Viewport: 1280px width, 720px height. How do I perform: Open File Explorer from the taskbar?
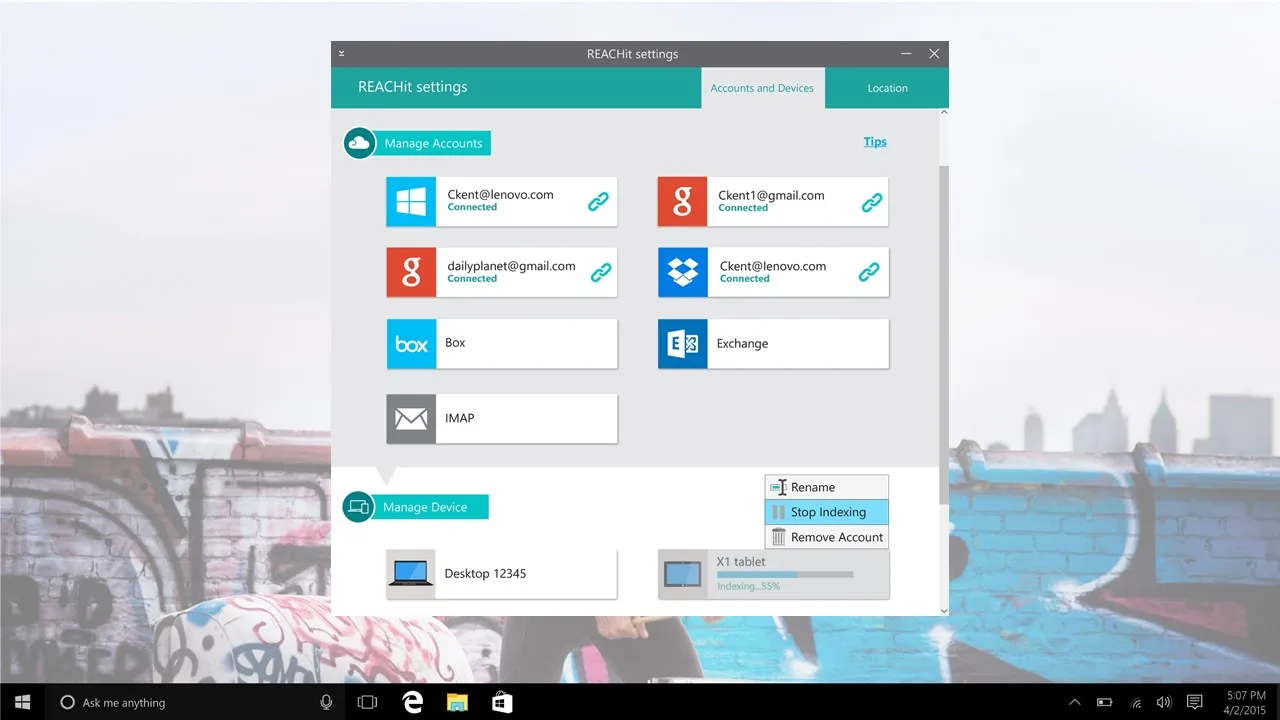tap(457, 702)
